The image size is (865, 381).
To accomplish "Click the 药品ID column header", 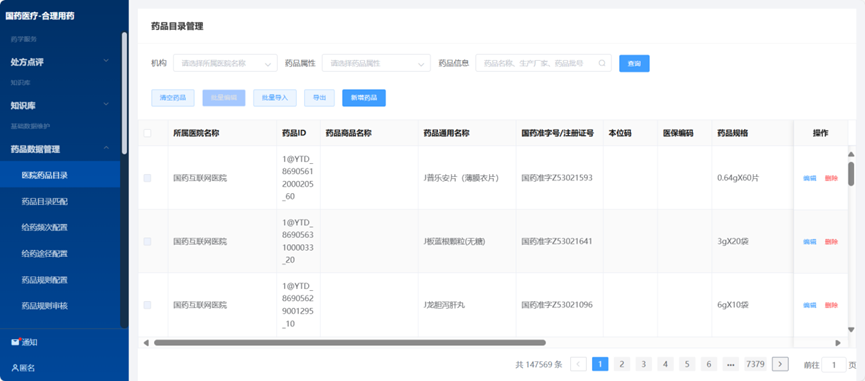I will tap(298, 133).
